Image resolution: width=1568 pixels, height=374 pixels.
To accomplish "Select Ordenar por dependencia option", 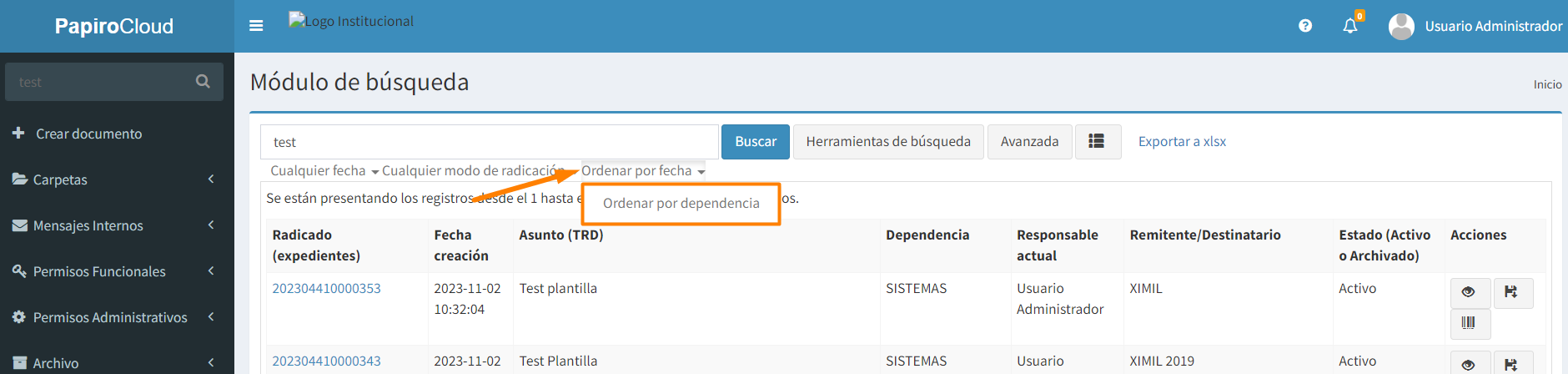I will 681,203.
